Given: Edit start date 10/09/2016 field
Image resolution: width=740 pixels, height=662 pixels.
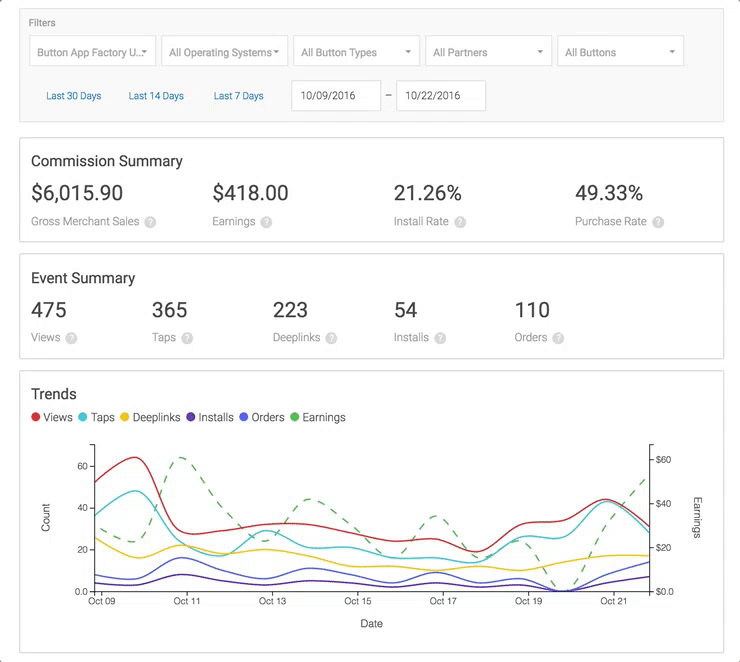Looking at the screenshot, I should [x=336, y=96].
